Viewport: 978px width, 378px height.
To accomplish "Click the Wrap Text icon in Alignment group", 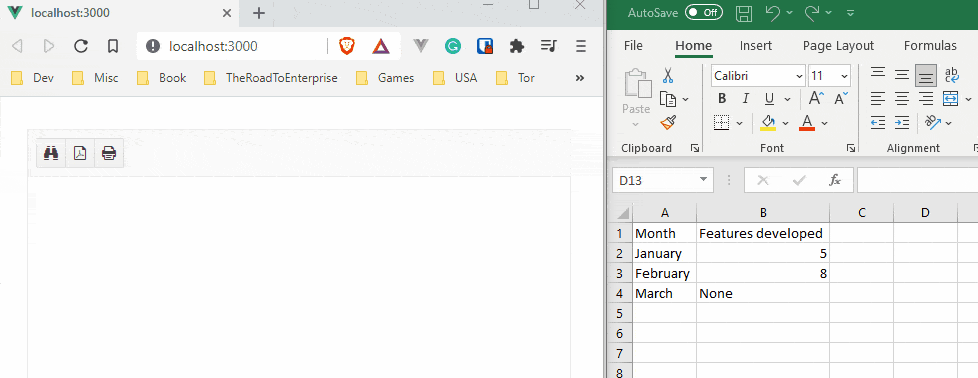I will pos(952,76).
